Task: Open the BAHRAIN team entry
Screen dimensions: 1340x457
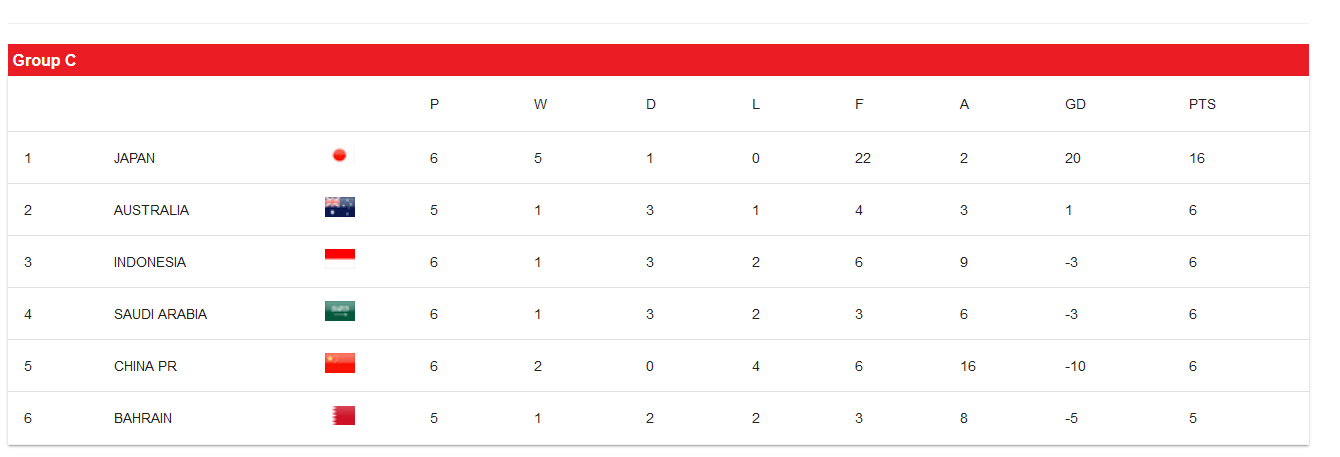Action: click(143, 418)
